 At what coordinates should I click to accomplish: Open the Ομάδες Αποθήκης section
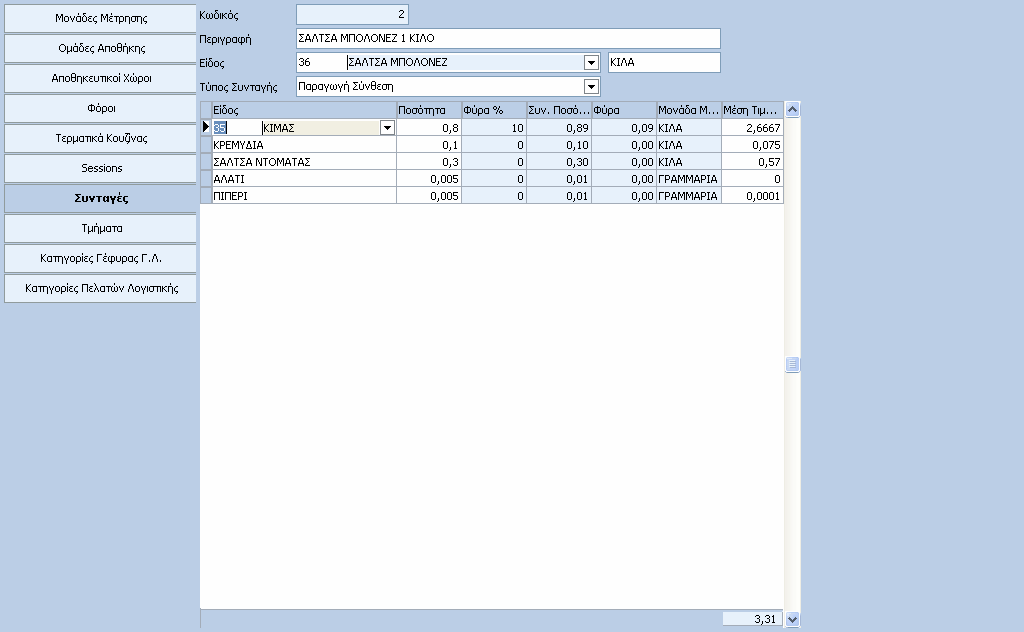(101, 48)
